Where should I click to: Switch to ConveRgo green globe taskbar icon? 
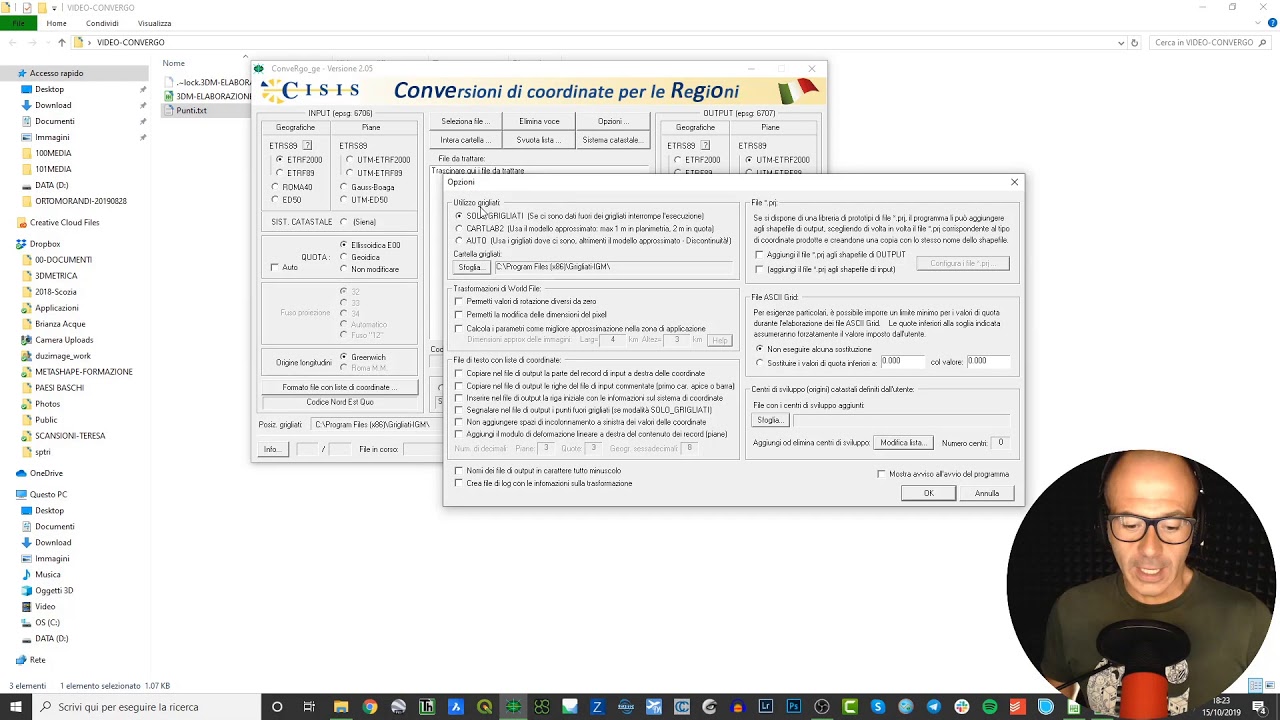513,707
